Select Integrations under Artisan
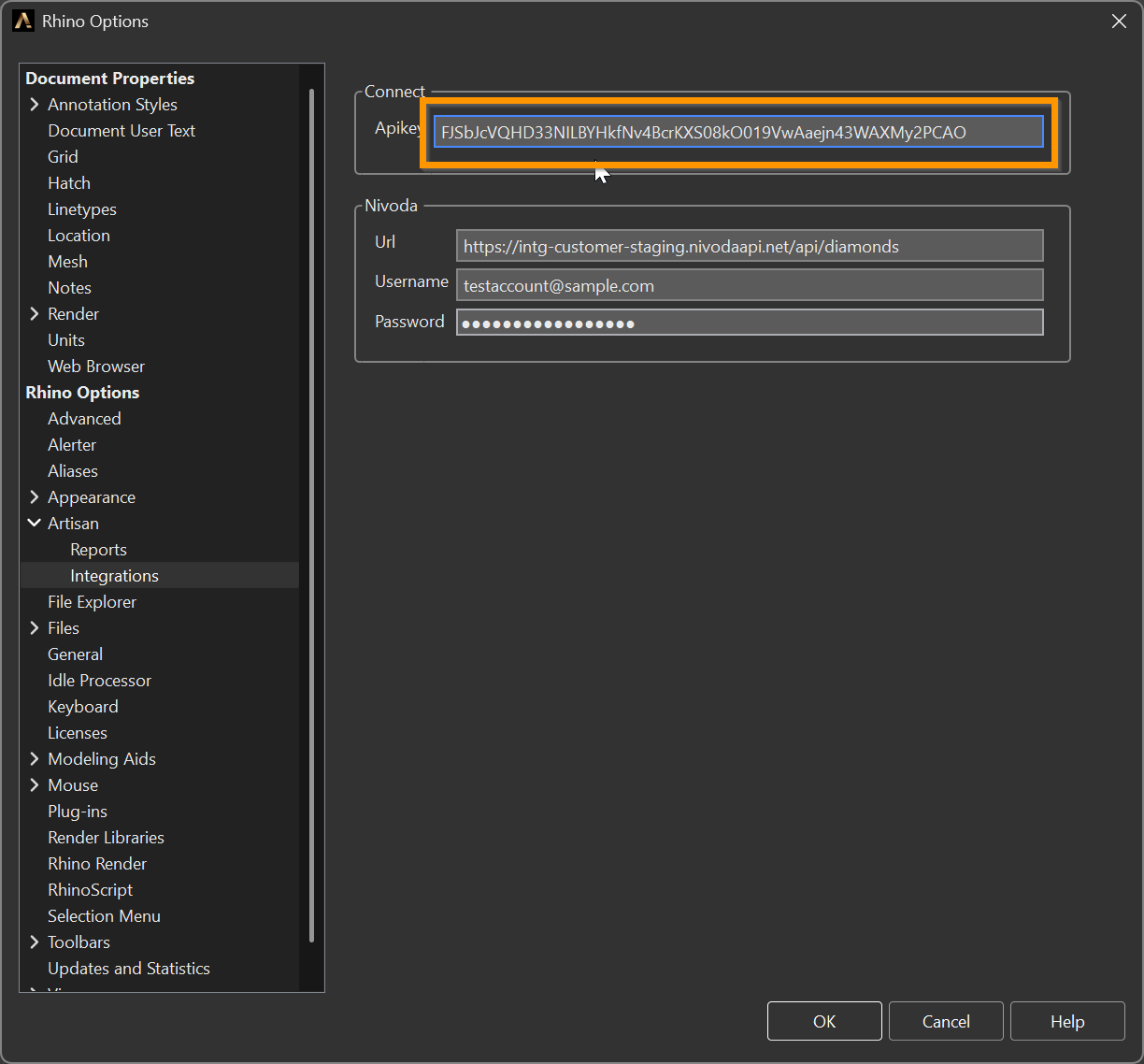The width and height of the screenshot is (1144, 1064). 114,576
